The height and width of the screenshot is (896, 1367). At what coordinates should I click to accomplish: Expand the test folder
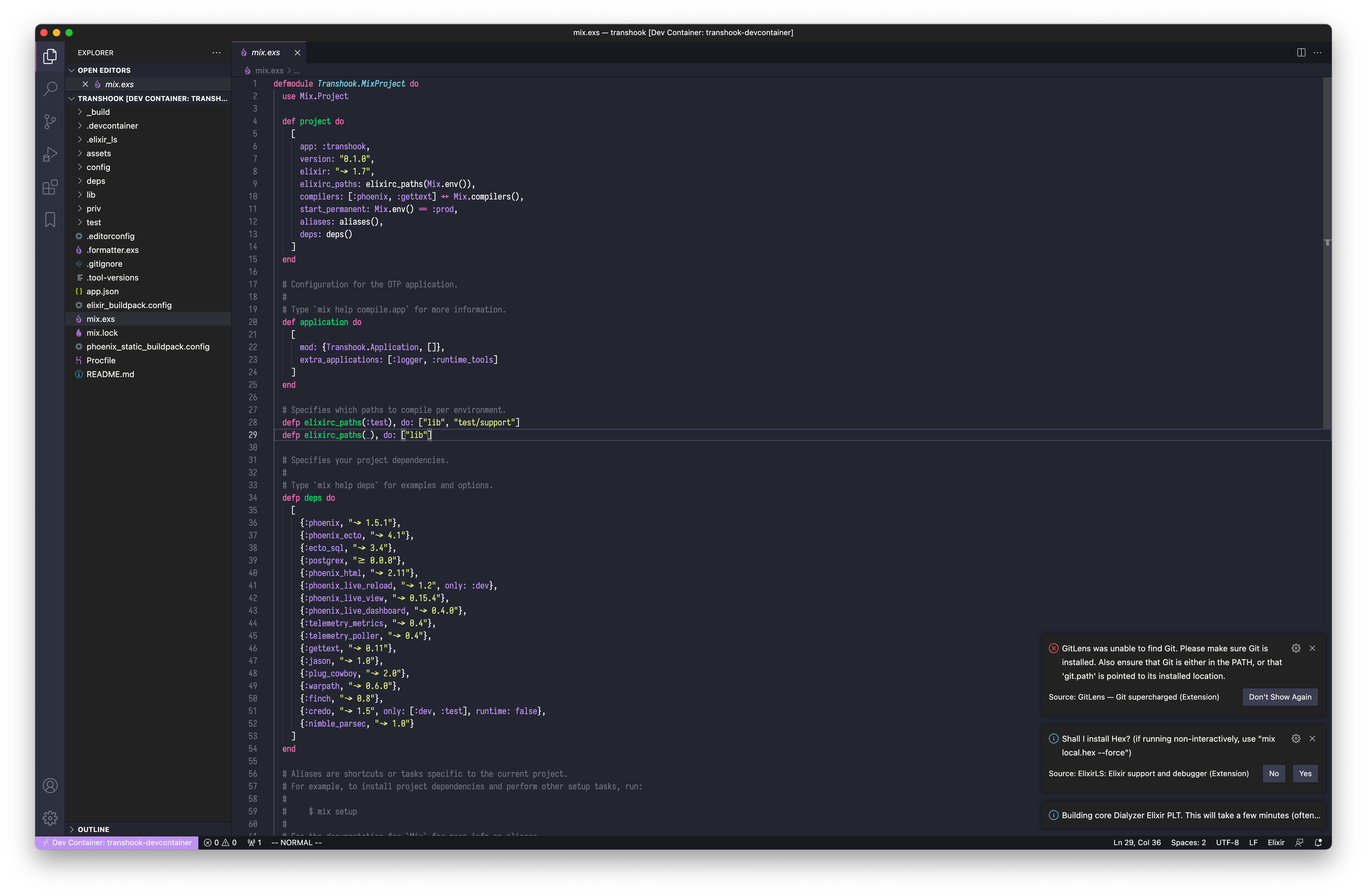pos(148,222)
